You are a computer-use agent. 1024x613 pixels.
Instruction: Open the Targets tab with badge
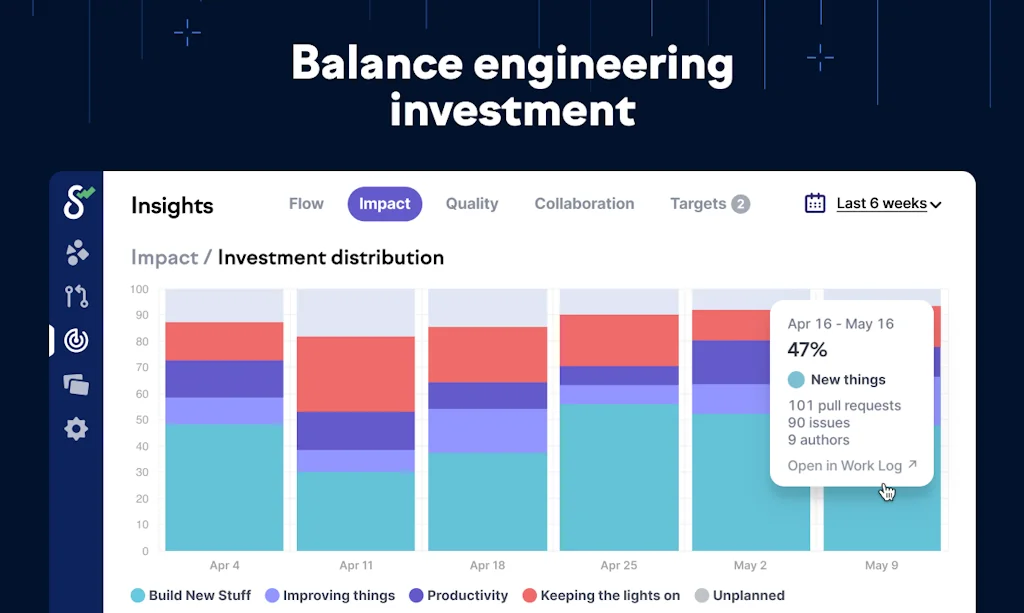[x=709, y=203]
